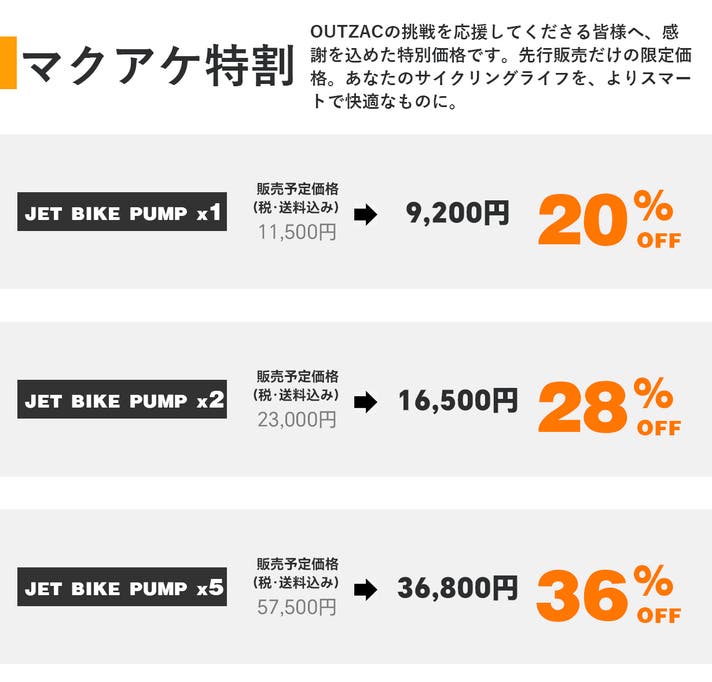712x682 pixels.
Task: Click the orange 20% OFF badge
Action: point(609,220)
